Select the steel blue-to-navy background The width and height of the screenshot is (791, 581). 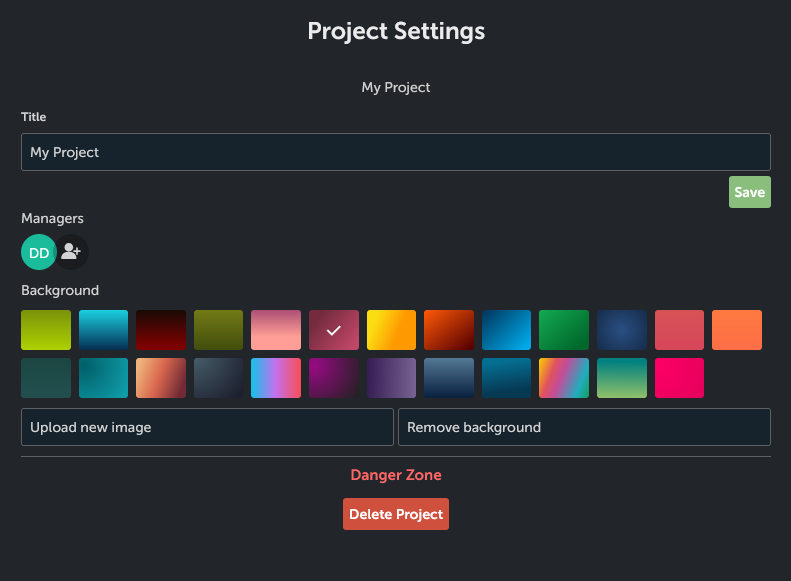449,378
